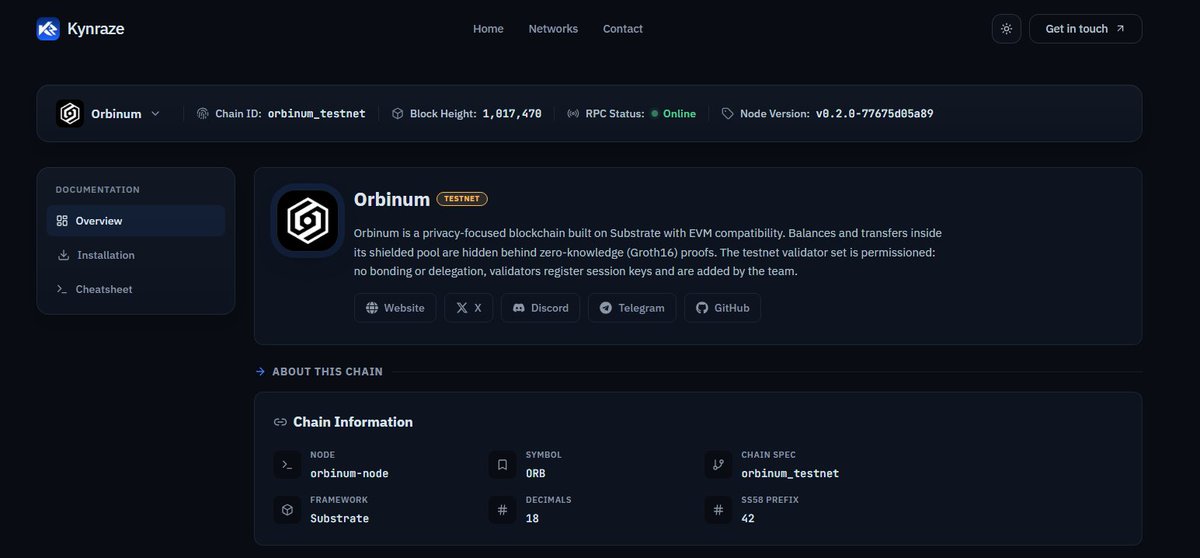
Task: Click the Installation download icon
Action: point(63,255)
